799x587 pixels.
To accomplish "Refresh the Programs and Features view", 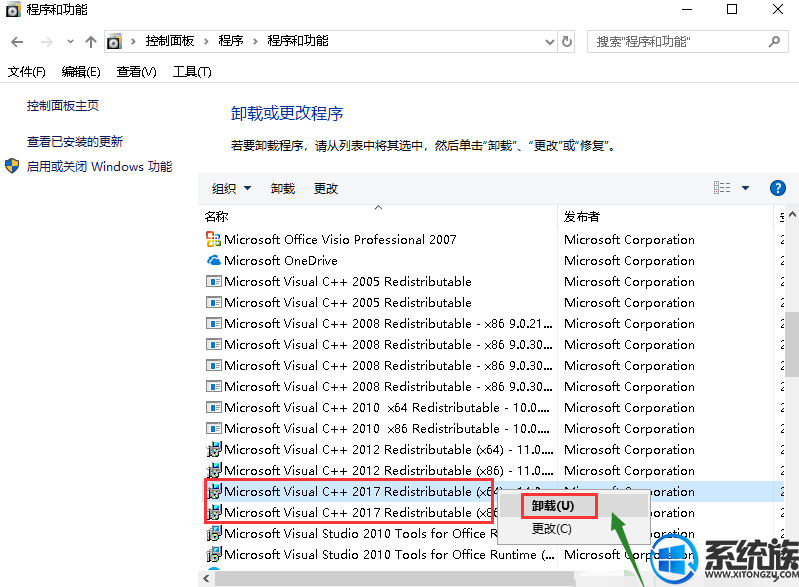I will 567,42.
